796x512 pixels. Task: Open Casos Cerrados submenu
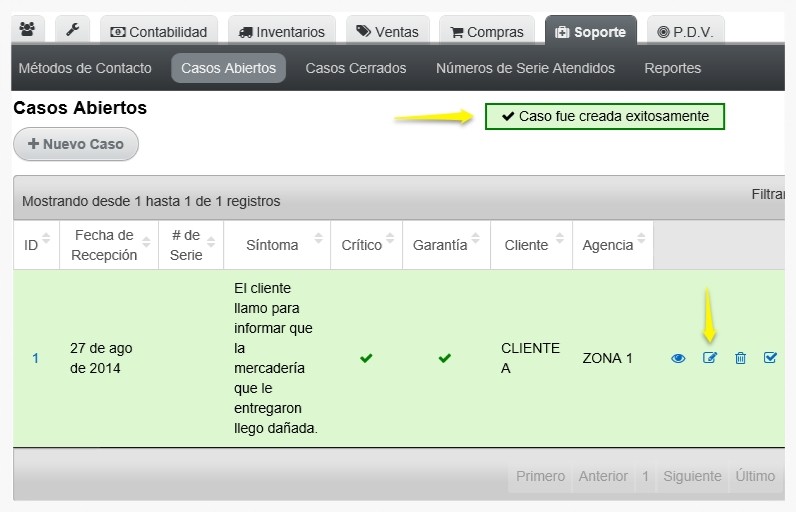click(356, 68)
